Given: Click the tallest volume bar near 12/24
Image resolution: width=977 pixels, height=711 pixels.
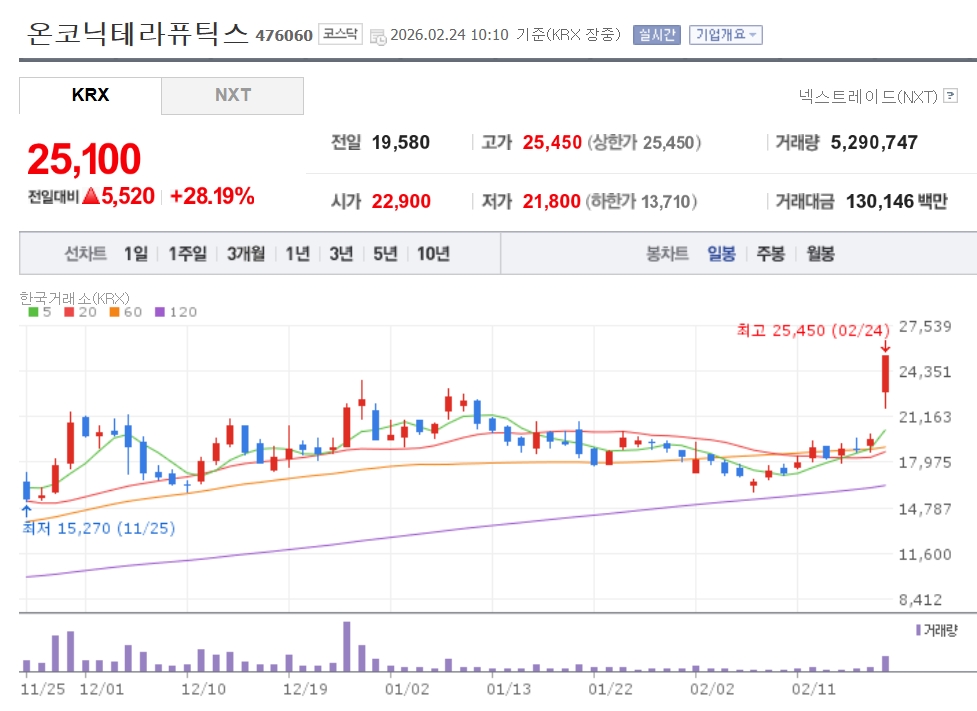Looking at the screenshot, I should pos(346,646).
